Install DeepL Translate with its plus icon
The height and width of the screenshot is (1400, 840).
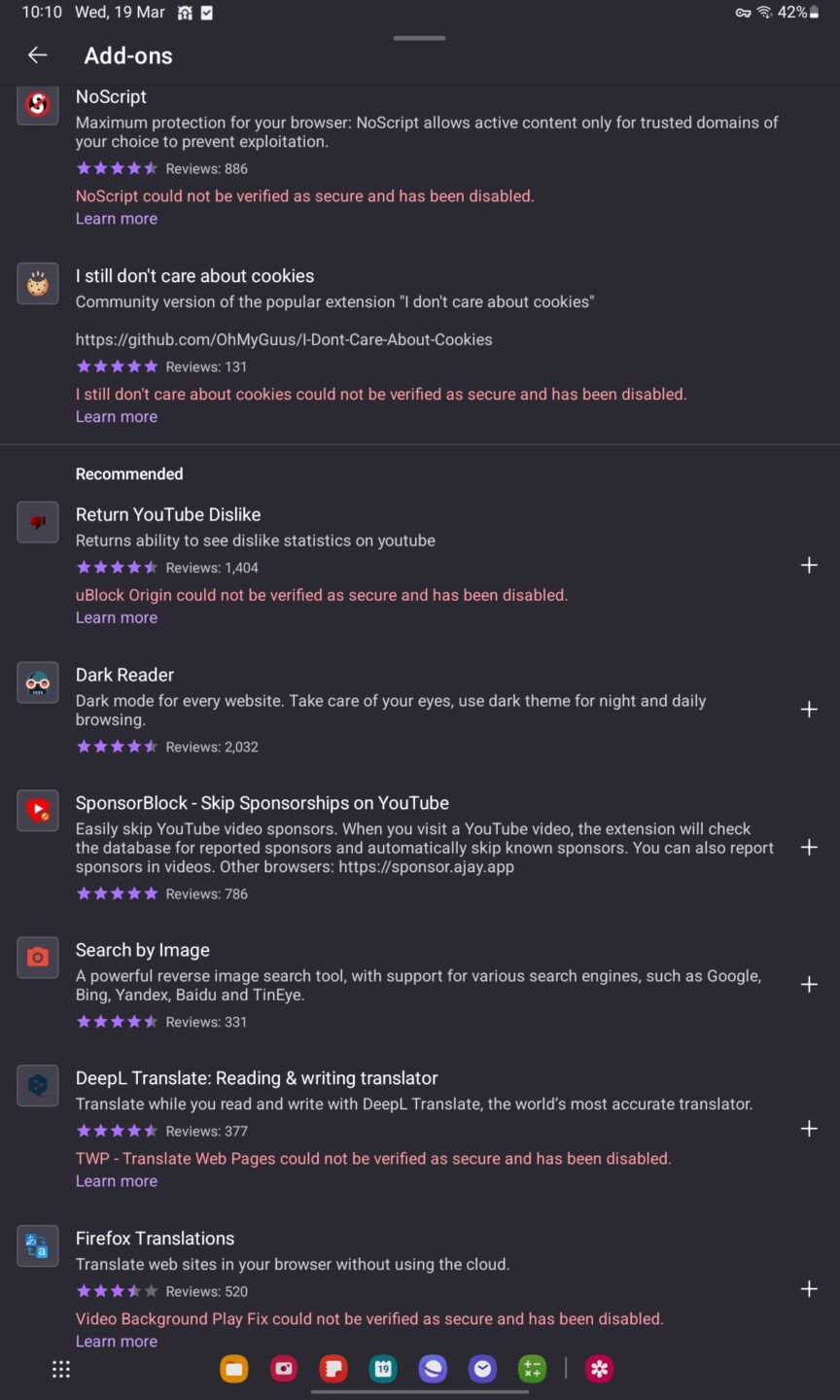(809, 1129)
